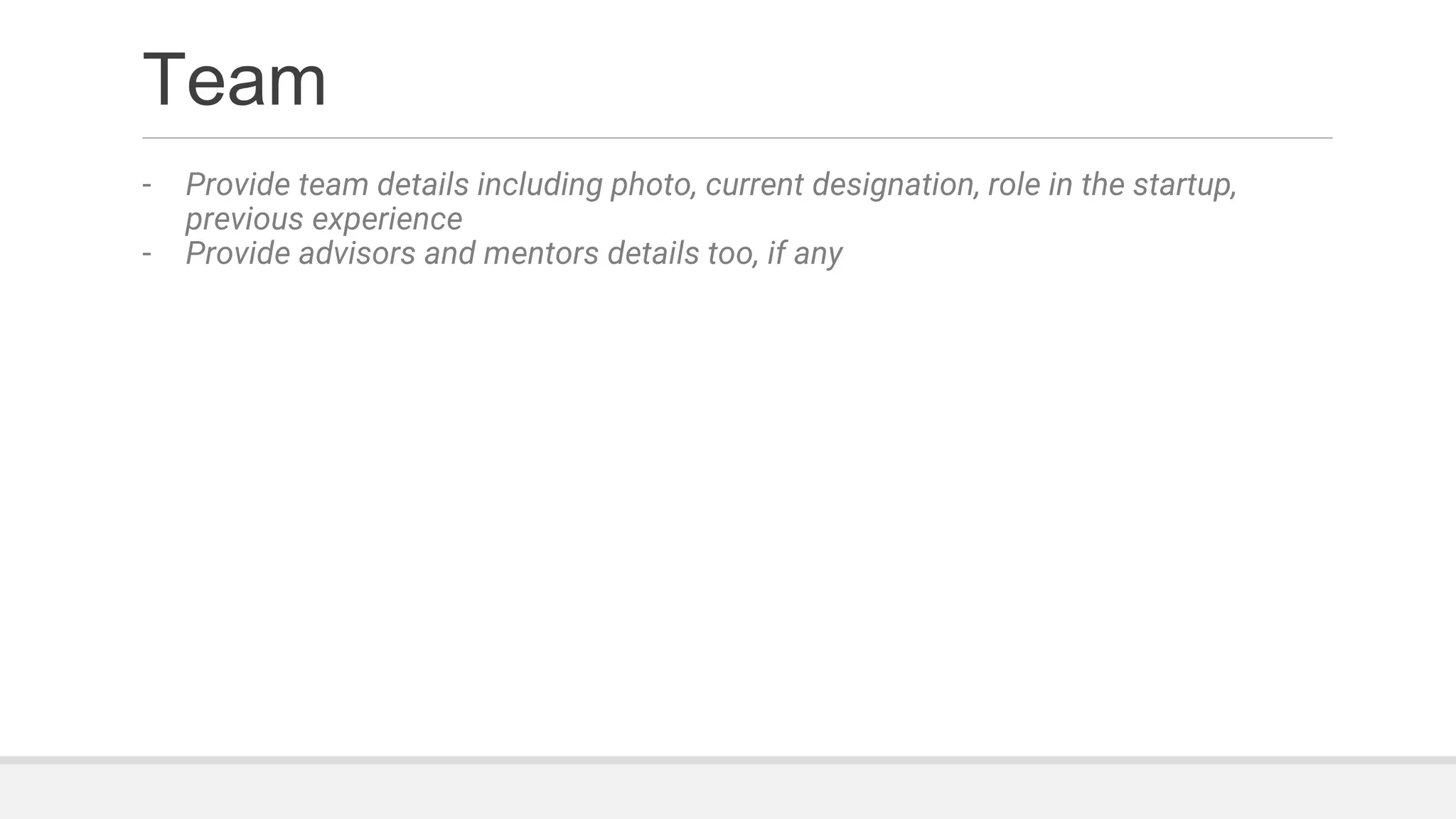This screenshot has width=1456, height=819.
Task: Click the word "mentors" in second bullet
Action: (541, 253)
